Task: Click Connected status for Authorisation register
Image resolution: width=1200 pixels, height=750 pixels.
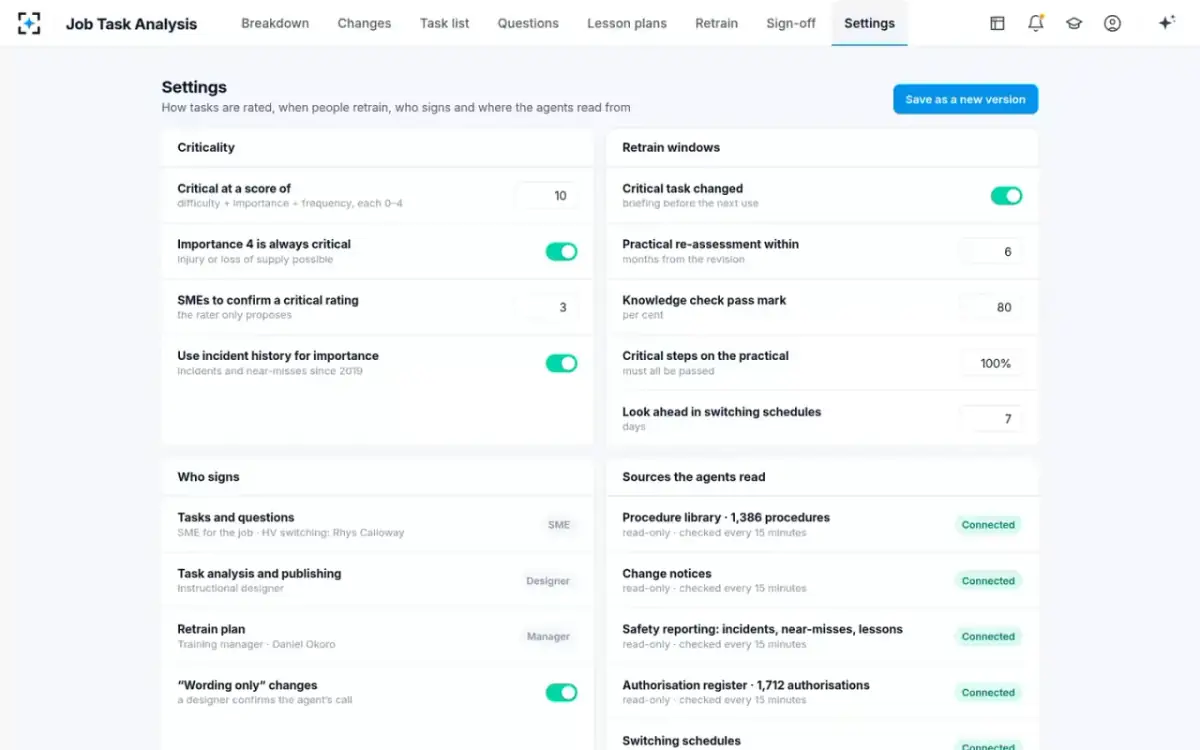Action: (x=988, y=692)
